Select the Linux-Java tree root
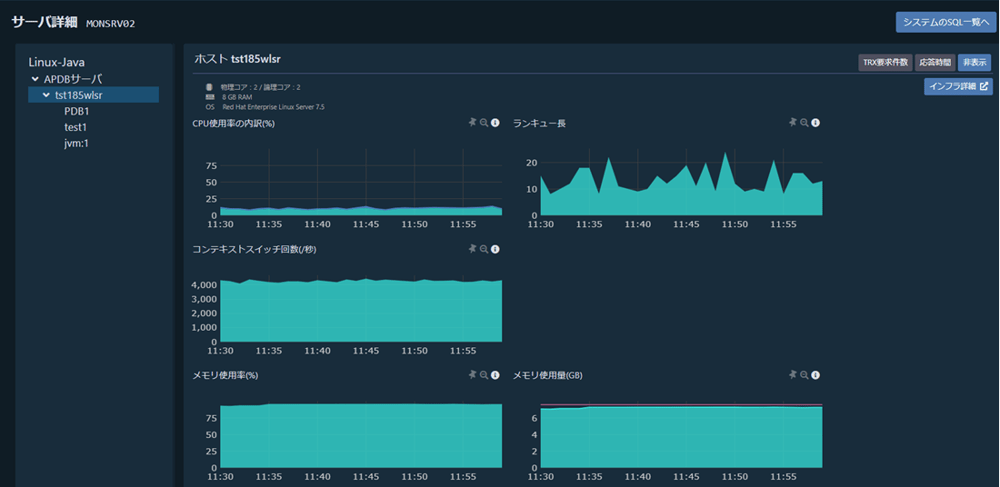The height and width of the screenshot is (487, 1000). click(57, 62)
